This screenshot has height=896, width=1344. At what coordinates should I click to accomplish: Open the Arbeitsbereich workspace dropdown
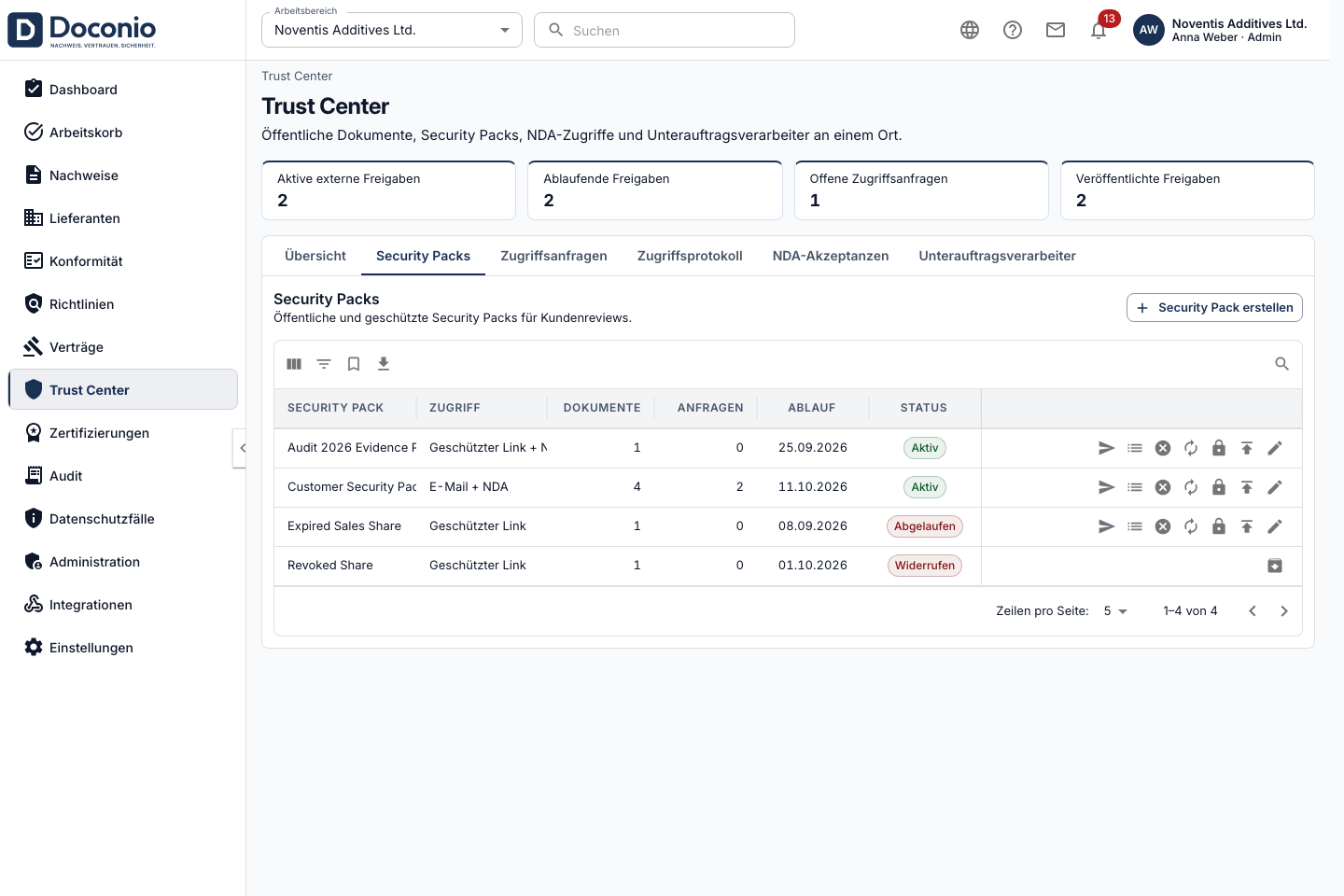tap(392, 30)
